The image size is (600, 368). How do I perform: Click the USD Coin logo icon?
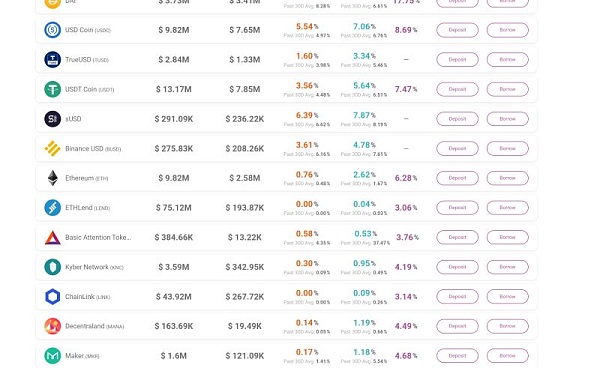[x=52, y=30]
